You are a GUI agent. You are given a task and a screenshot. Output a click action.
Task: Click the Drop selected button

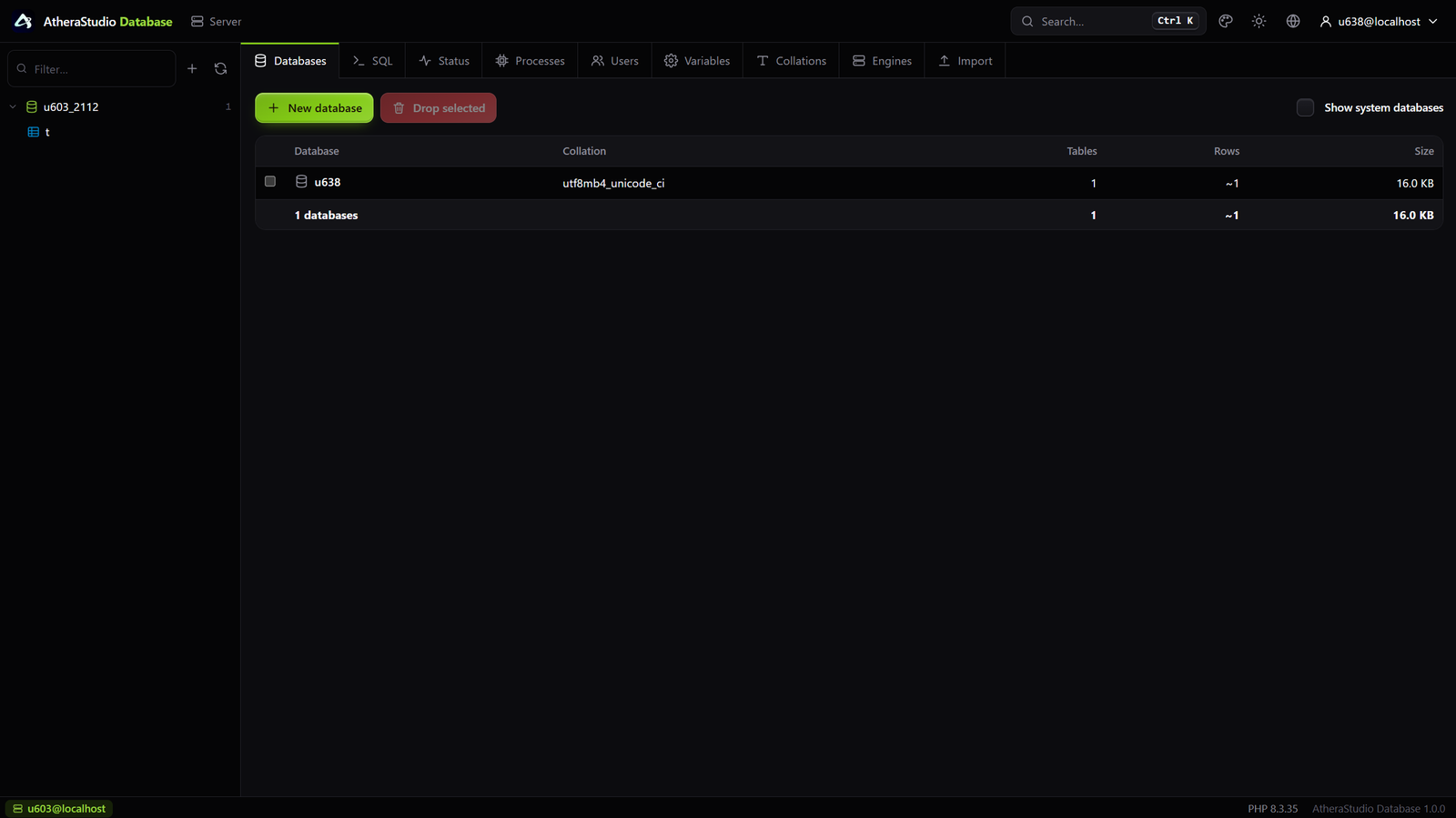[439, 107]
